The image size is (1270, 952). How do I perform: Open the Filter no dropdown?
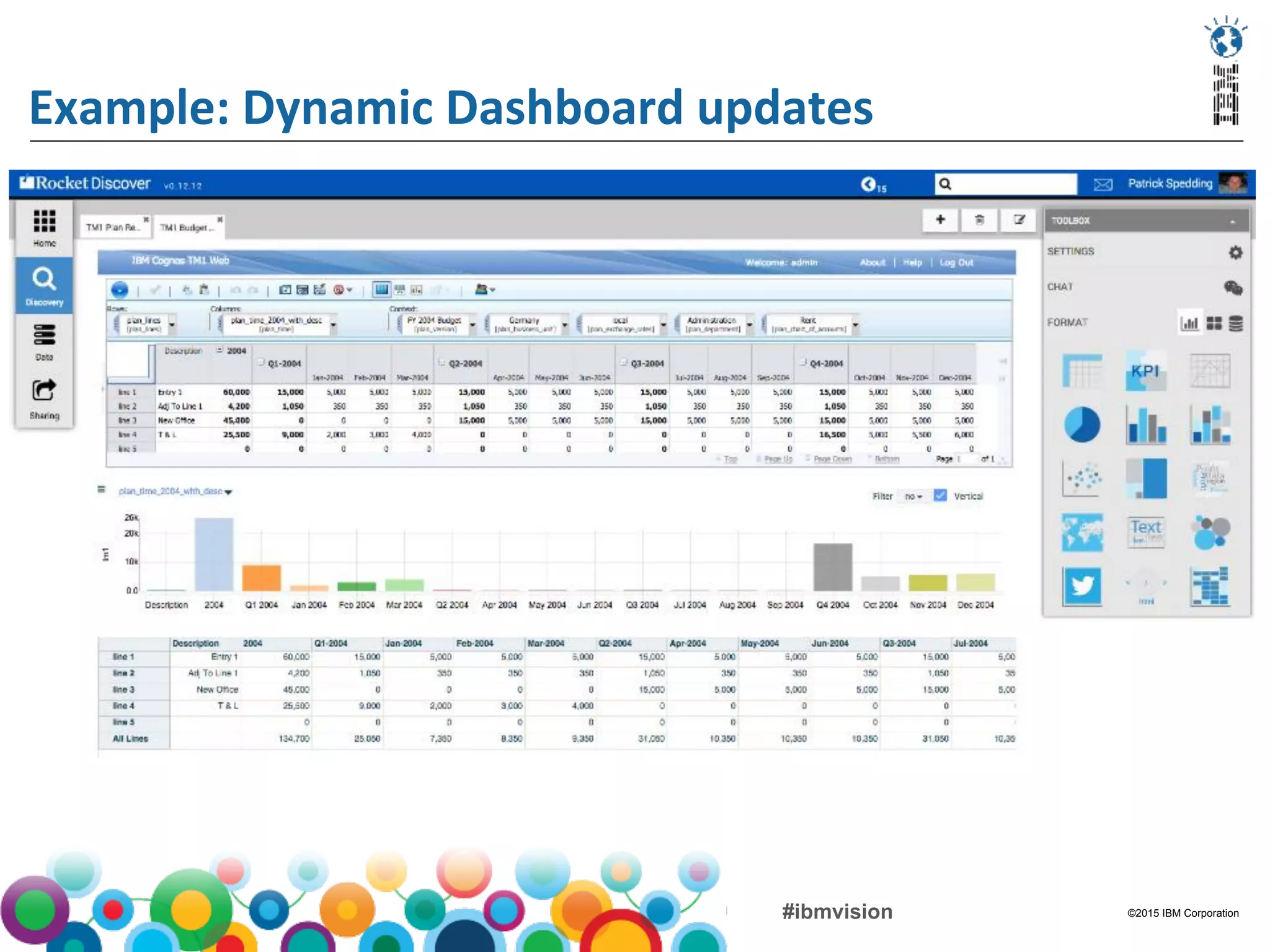coord(913,496)
